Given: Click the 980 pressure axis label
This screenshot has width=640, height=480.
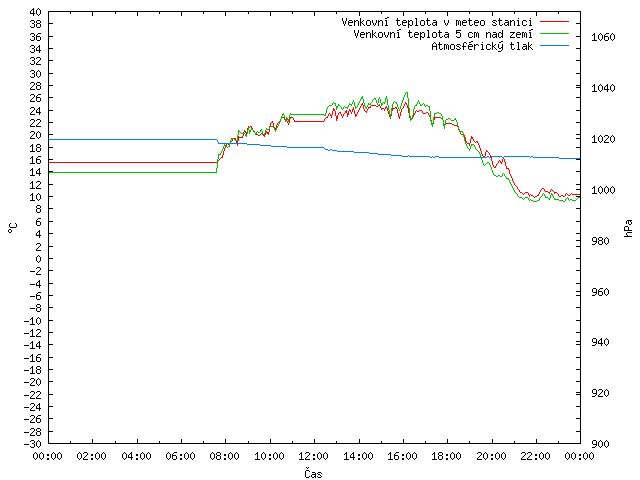Looking at the screenshot, I should click(600, 241).
